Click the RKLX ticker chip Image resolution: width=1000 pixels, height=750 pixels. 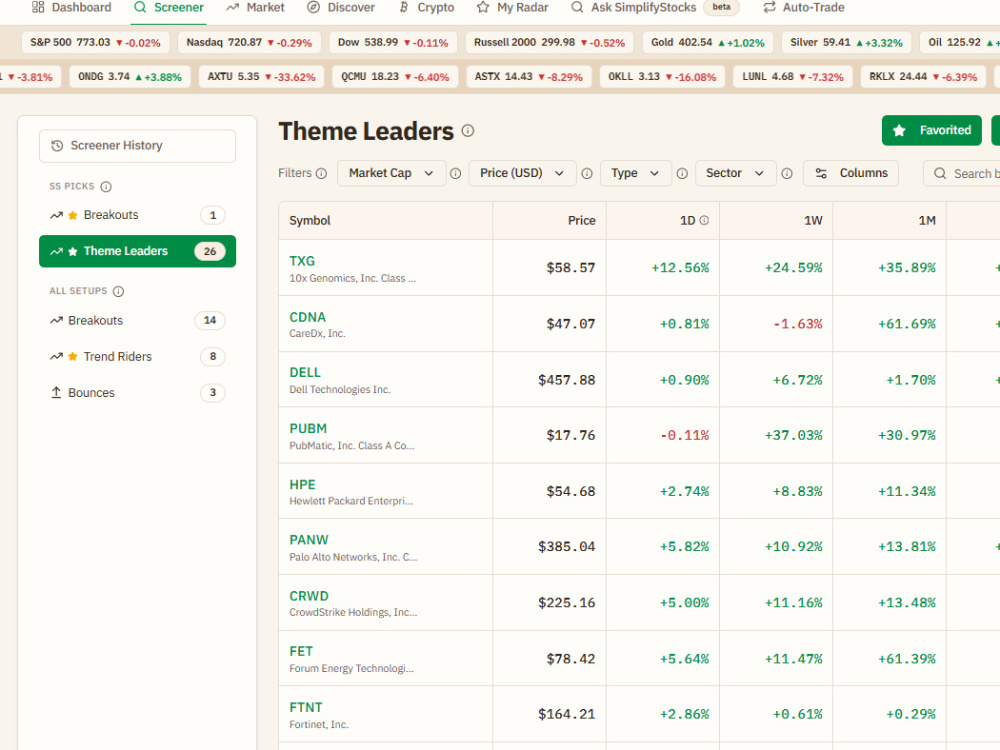(x=923, y=77)
